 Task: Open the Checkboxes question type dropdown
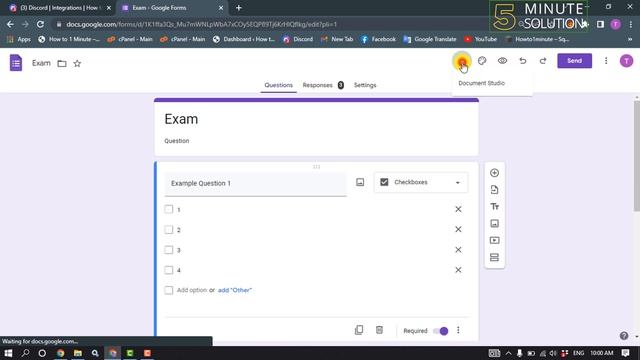[x=421, y=182]
